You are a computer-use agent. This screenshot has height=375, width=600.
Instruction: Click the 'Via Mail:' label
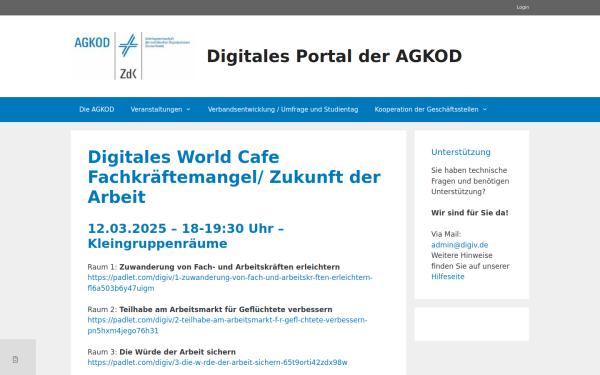click(x=446, y=234)
